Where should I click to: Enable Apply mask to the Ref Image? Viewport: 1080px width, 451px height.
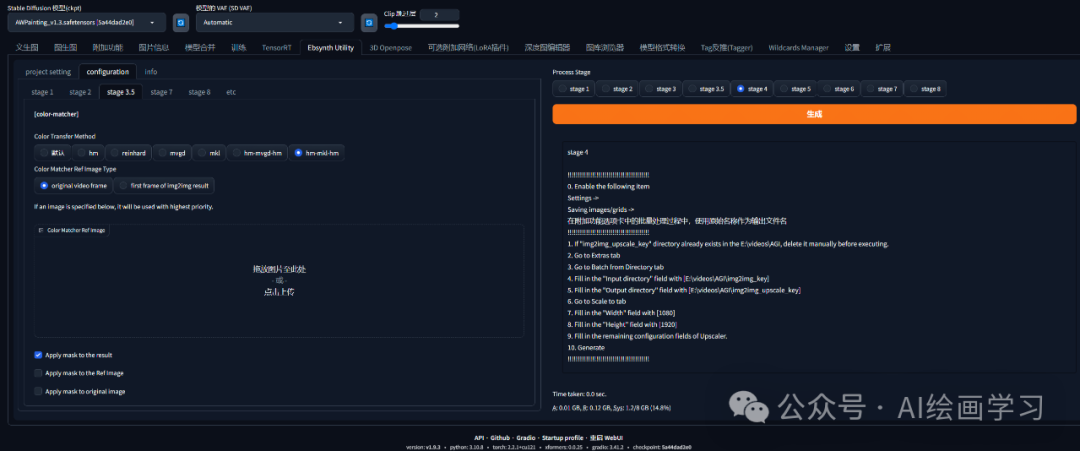[38, 373]
